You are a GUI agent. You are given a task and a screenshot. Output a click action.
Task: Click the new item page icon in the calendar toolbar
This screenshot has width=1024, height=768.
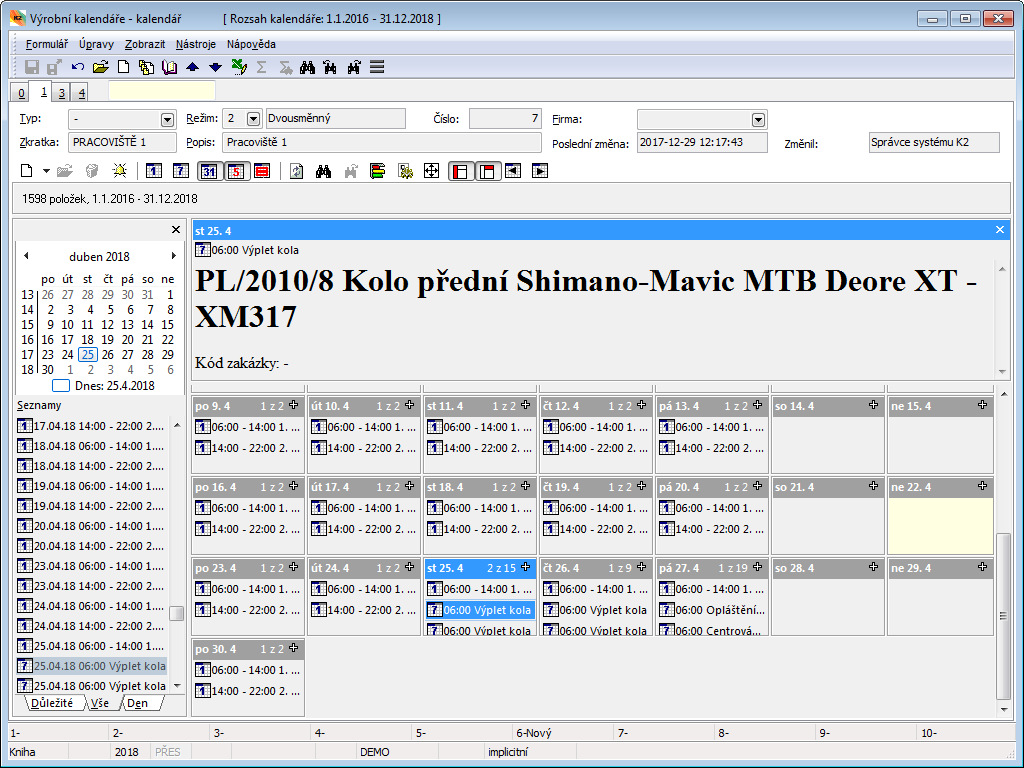pyautogui.click(x=27, y=171)
